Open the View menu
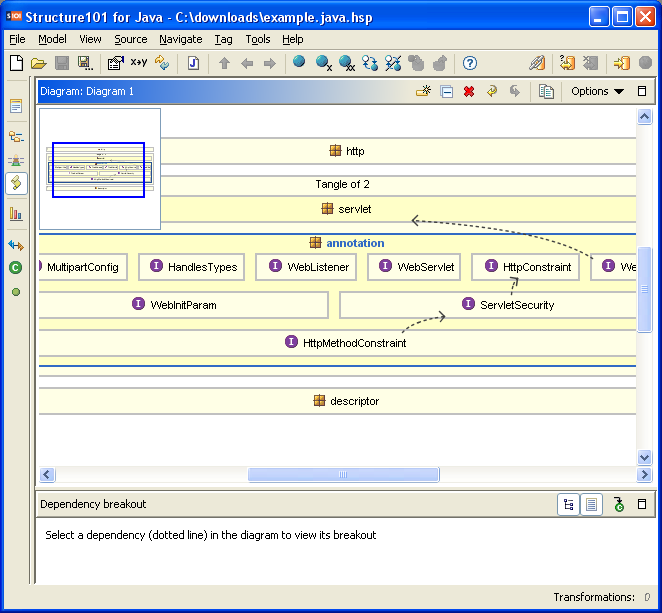This screenshot has width=662, height=613. [x=90, y=39]
